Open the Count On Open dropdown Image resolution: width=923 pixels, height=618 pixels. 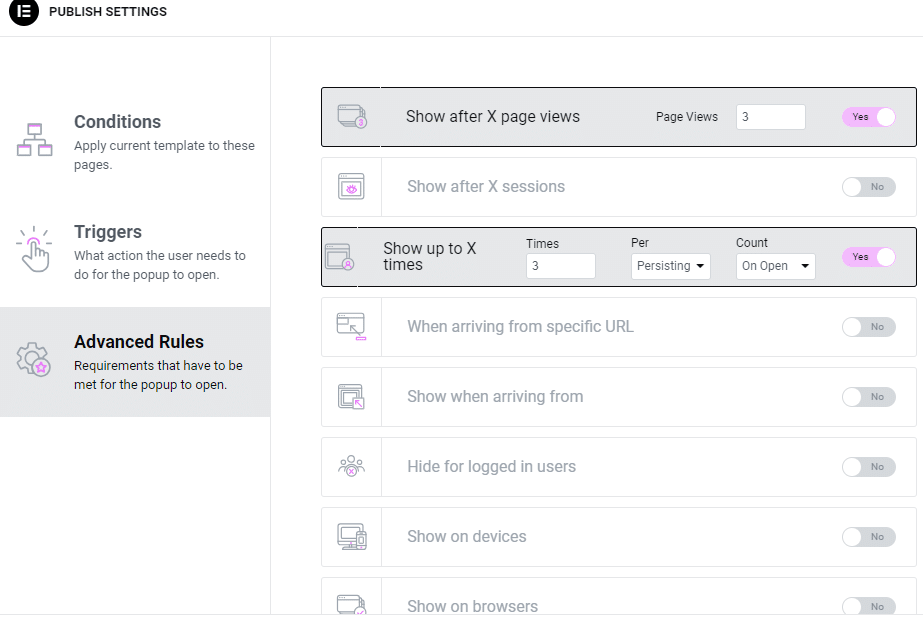[x=775, y=266]
